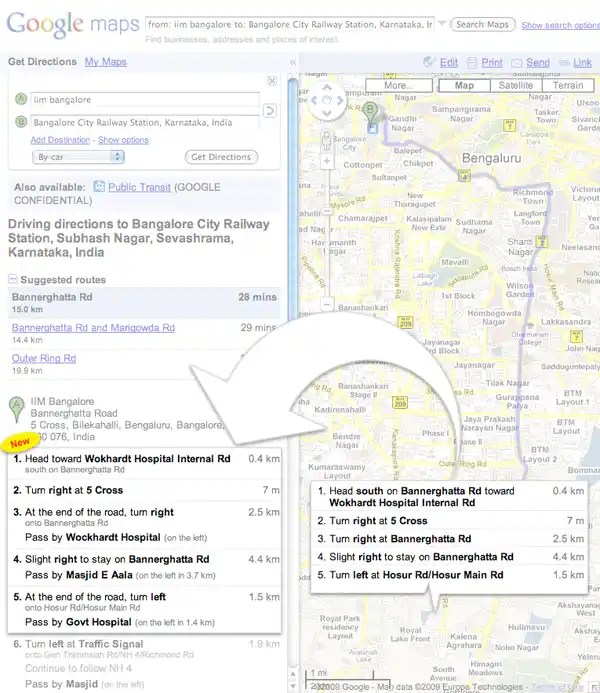600x693 pixels.
Task: Click step 3 At the end of road turn right
Action: (x=146, y=524)
